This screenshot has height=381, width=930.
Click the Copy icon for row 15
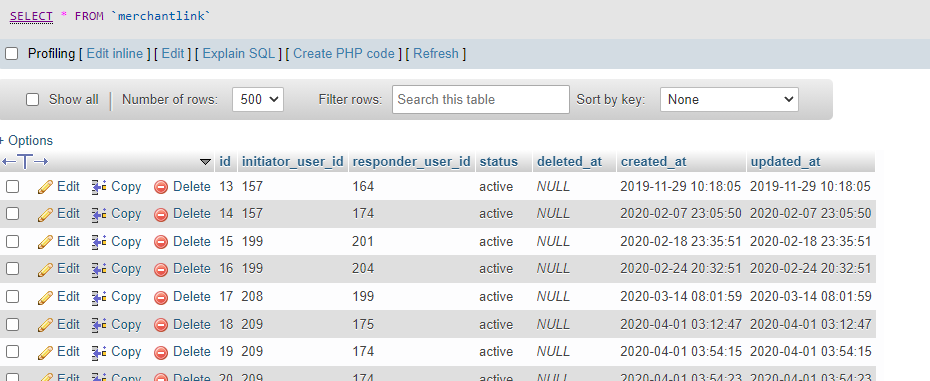pyautogui.click(x=99, y=242)
